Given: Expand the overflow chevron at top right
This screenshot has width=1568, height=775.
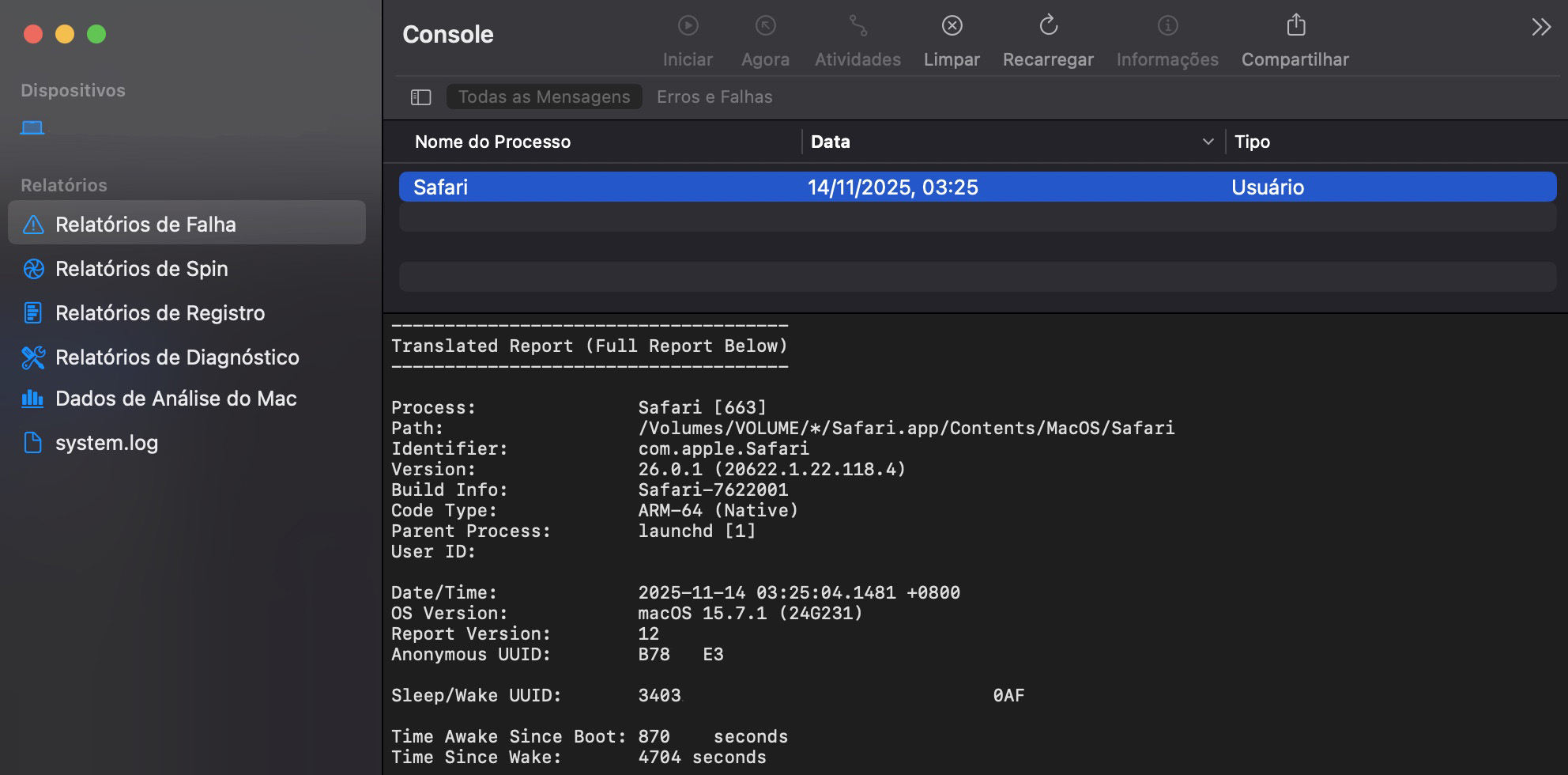Looking at the screenshot, I should click(x=1540, y=26).
